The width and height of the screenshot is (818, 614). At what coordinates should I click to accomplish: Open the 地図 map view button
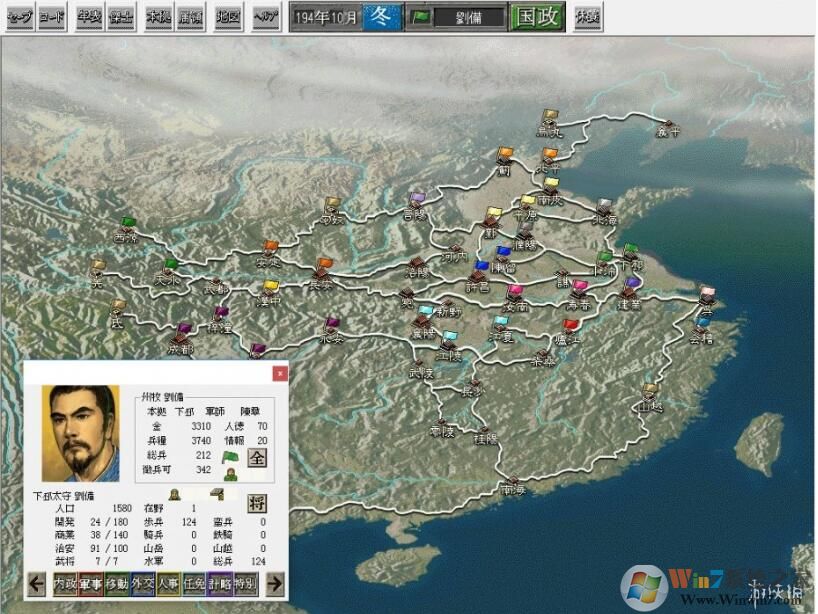click(x=229, y=17)
